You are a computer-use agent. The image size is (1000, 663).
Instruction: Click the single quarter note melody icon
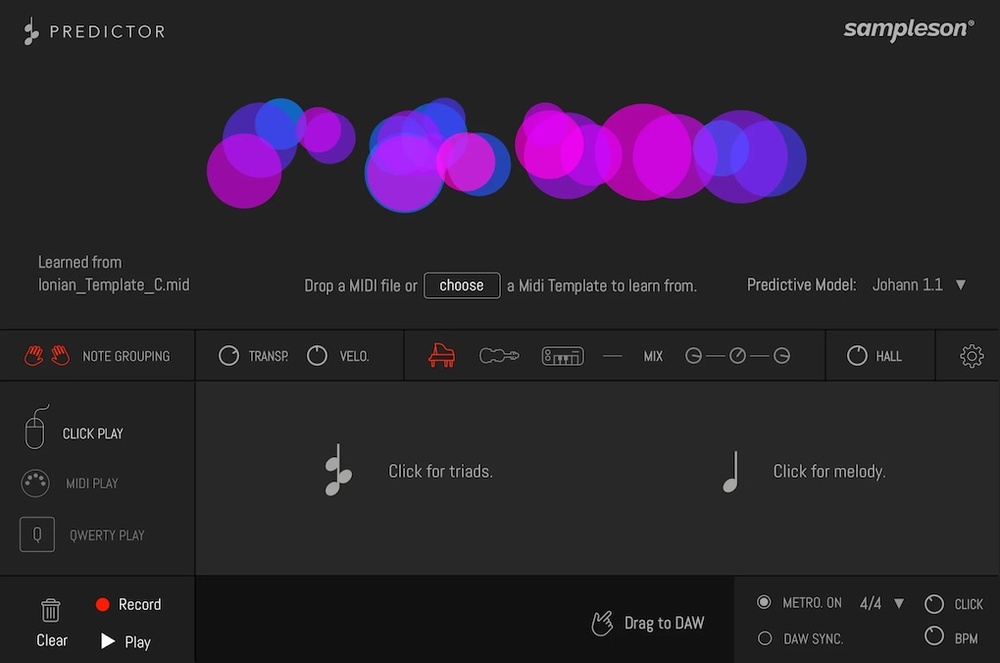coord(731,471)
